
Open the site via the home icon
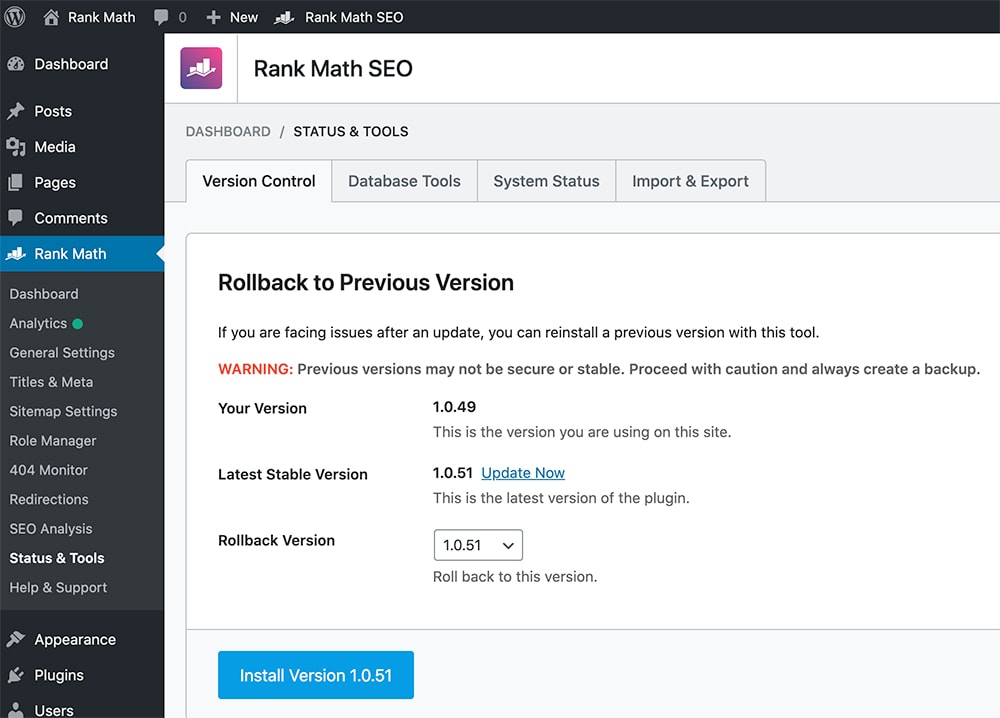(x=50, y=16)
